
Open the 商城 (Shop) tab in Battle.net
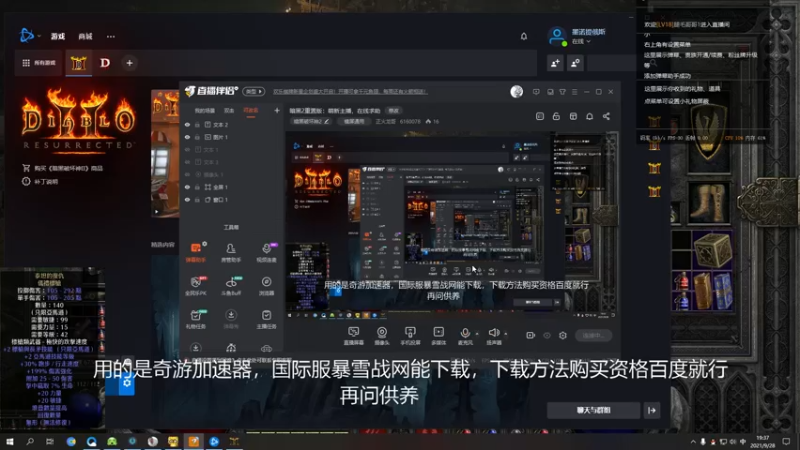tap(85, 36)
